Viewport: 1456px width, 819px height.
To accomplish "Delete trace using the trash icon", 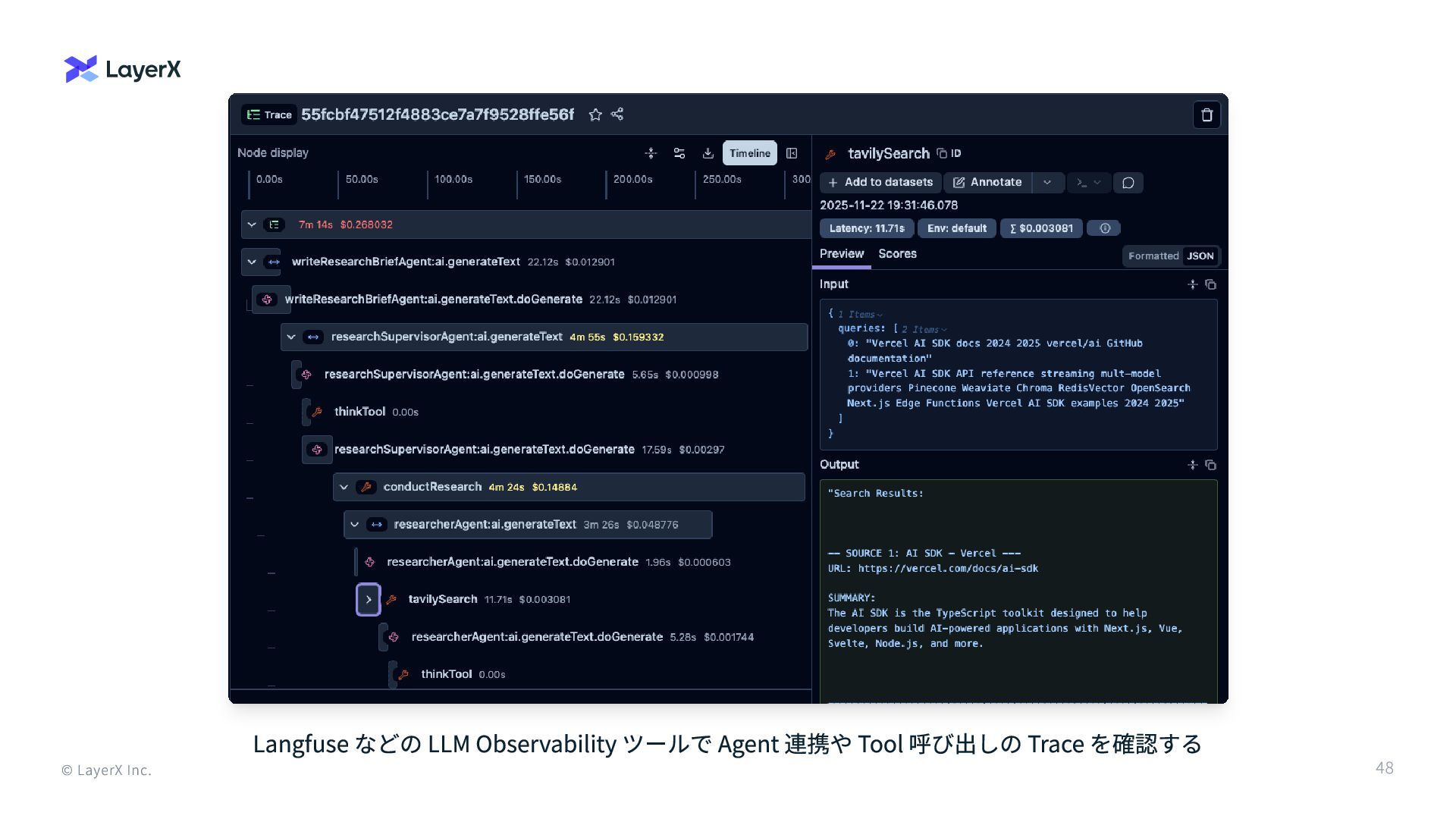I will coord(1207,115).
